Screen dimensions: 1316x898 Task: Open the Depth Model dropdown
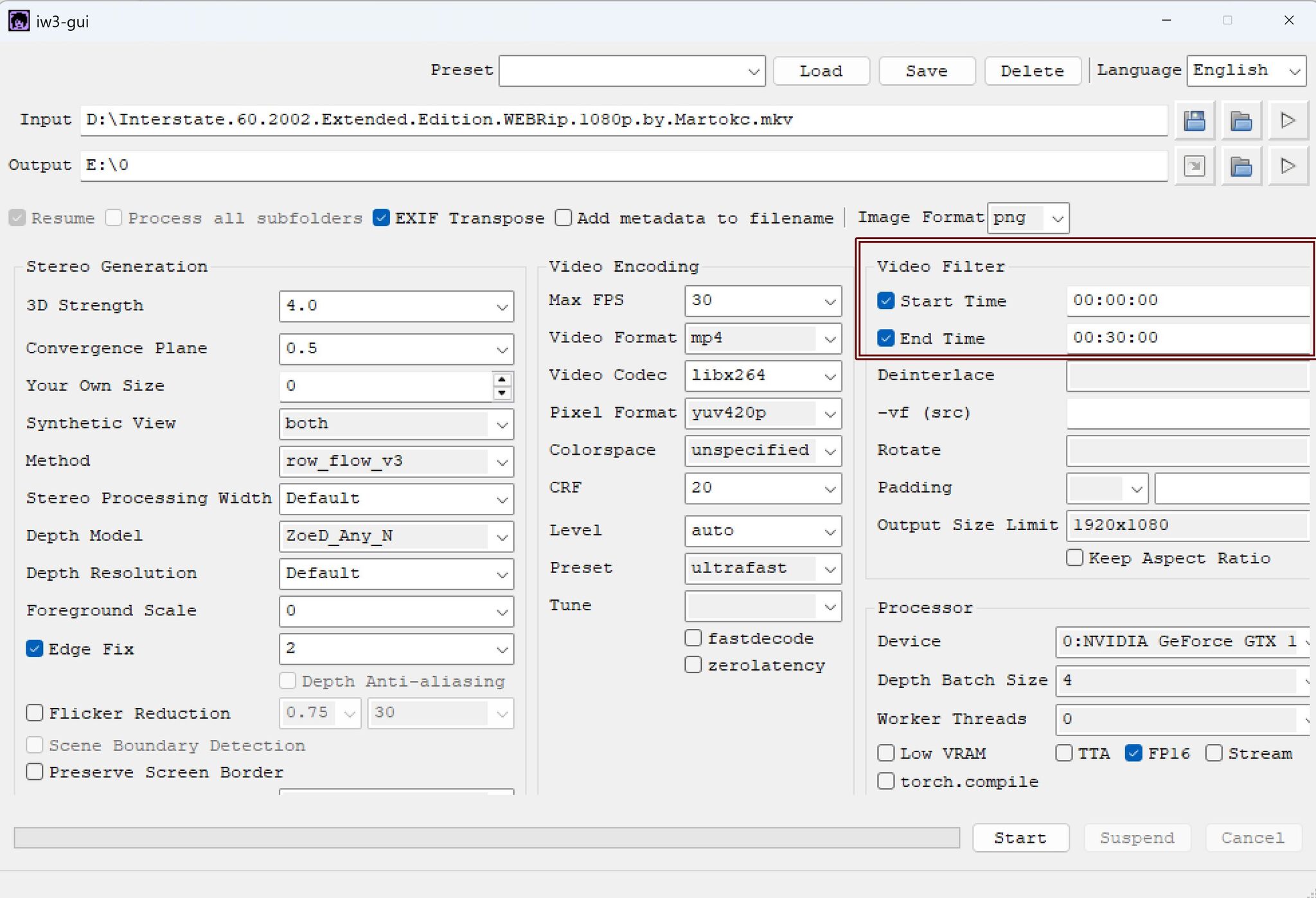(x=396, y=536)
